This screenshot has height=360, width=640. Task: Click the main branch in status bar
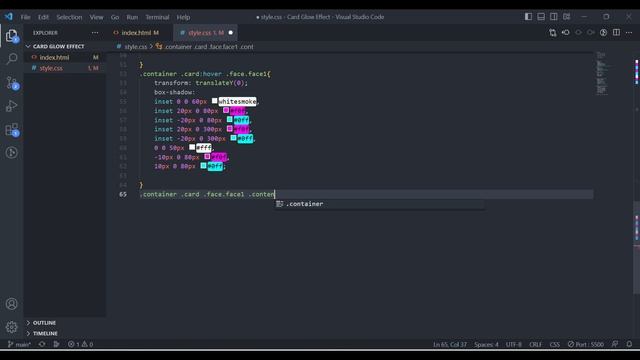[x=20, y=344]
